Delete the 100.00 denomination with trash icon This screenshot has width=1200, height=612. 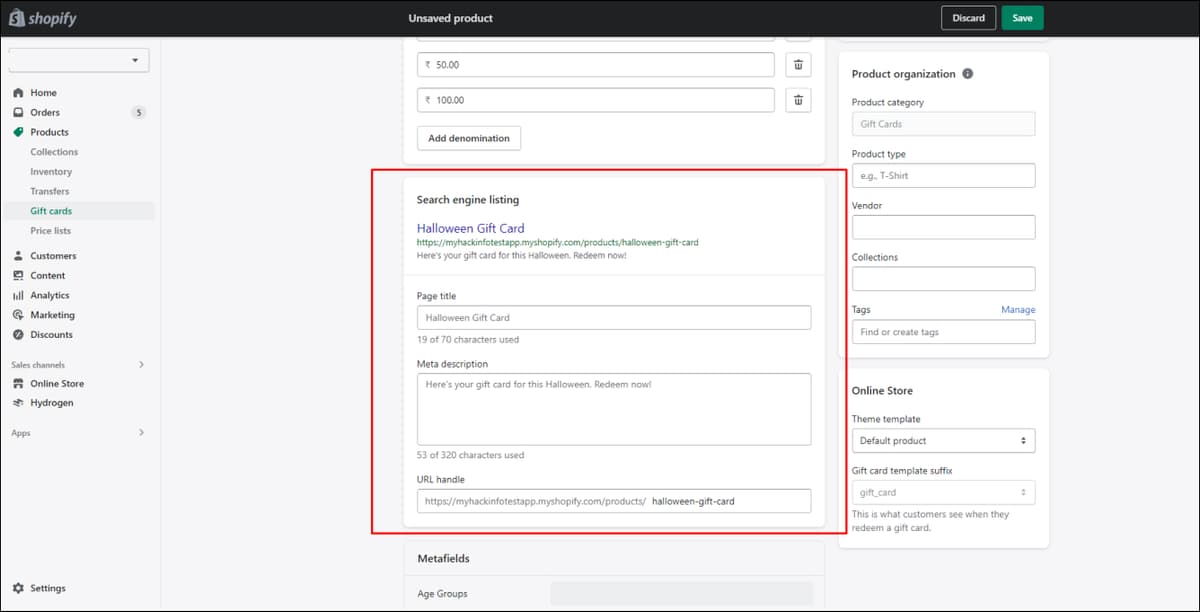[798, 100]
